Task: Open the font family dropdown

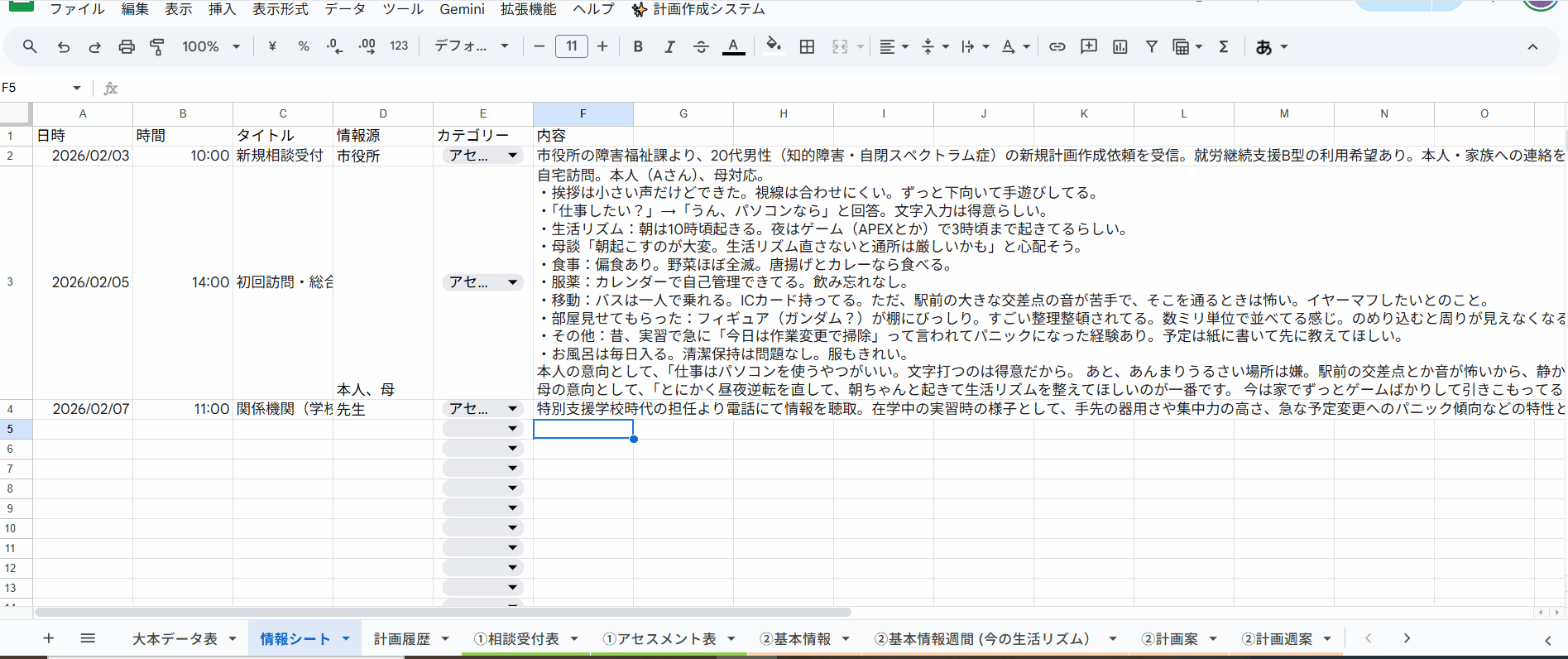Action: pos(471,46)
